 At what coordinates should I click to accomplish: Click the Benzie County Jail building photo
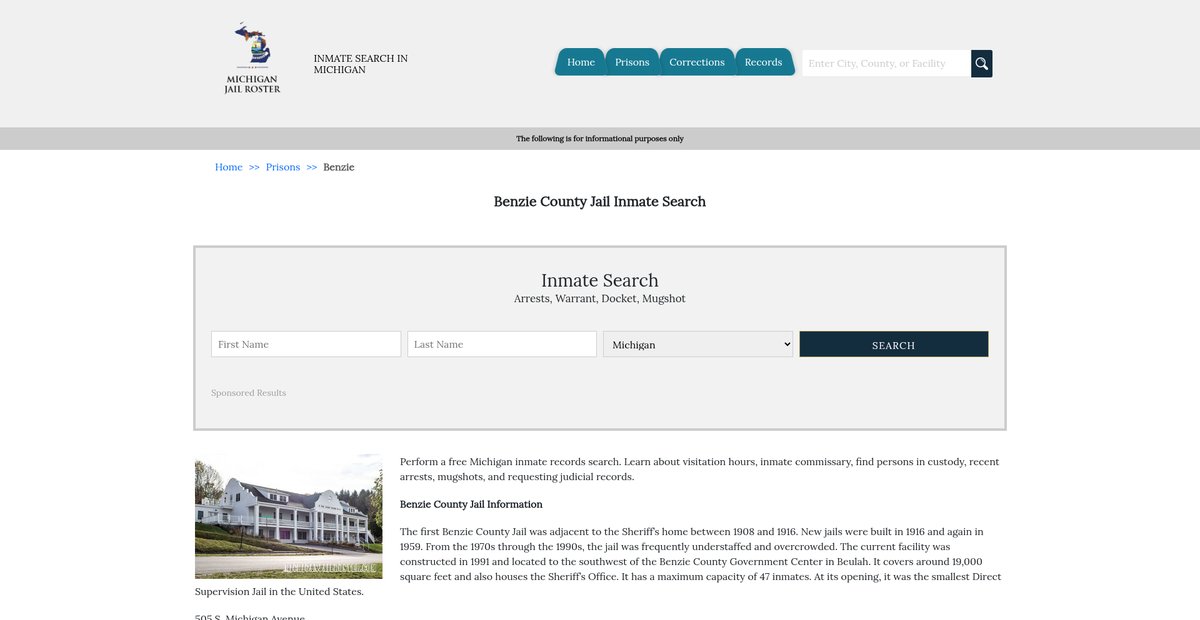pos(288,516)
